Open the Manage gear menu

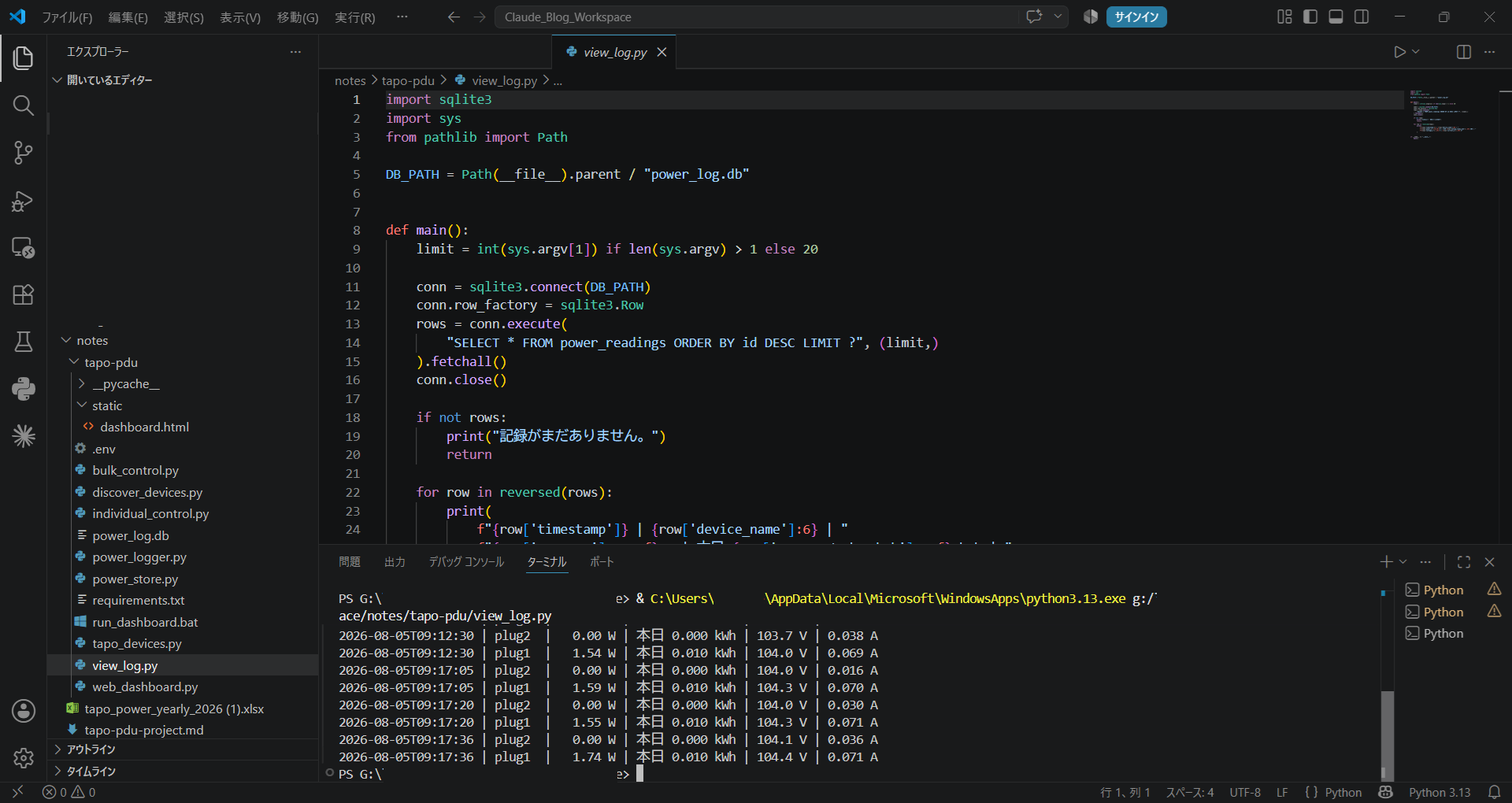tap(24, 758)
